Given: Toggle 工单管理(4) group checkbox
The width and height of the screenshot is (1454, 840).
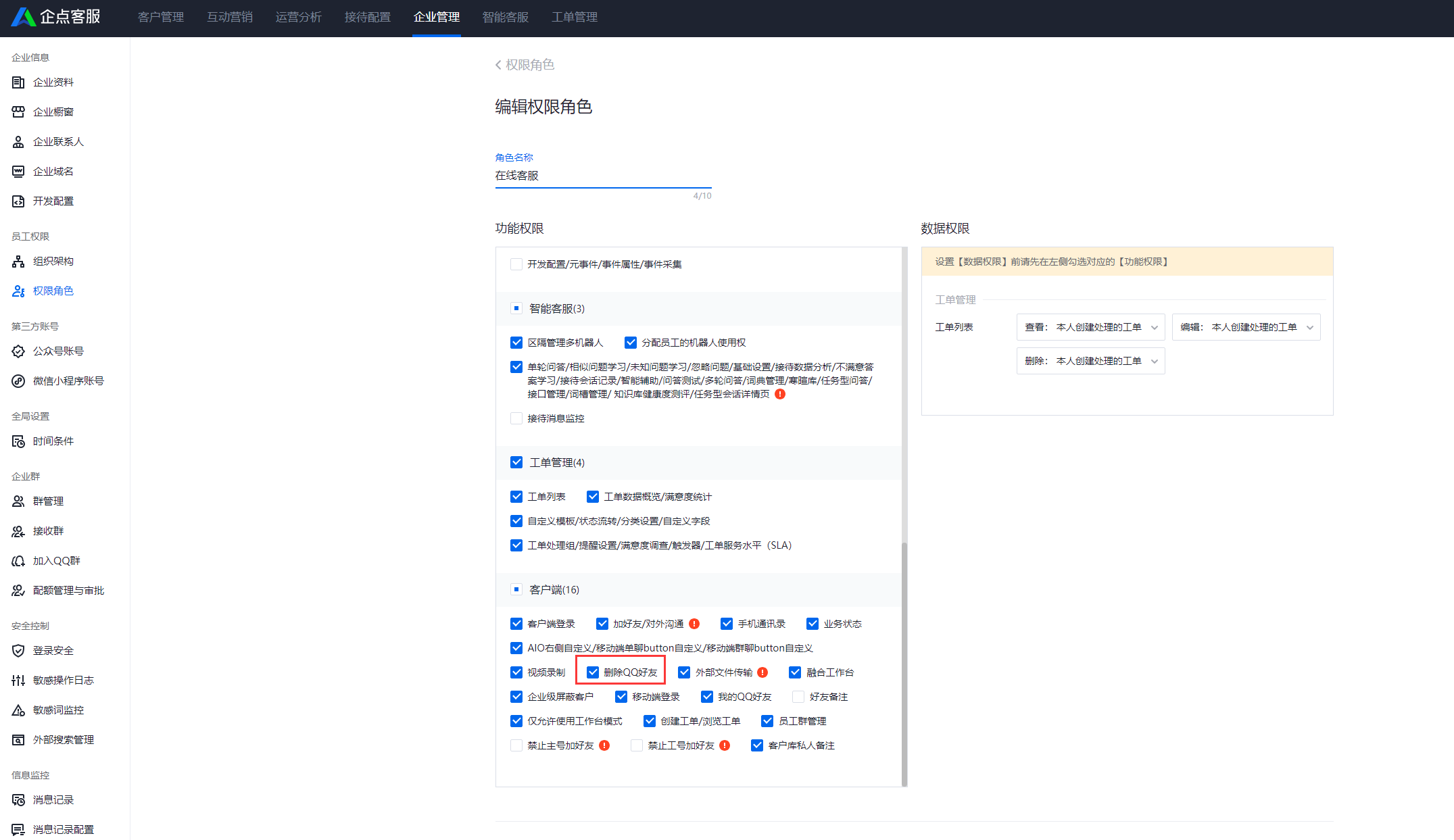Looking at the screenshot, I should (x=516, y=462).
